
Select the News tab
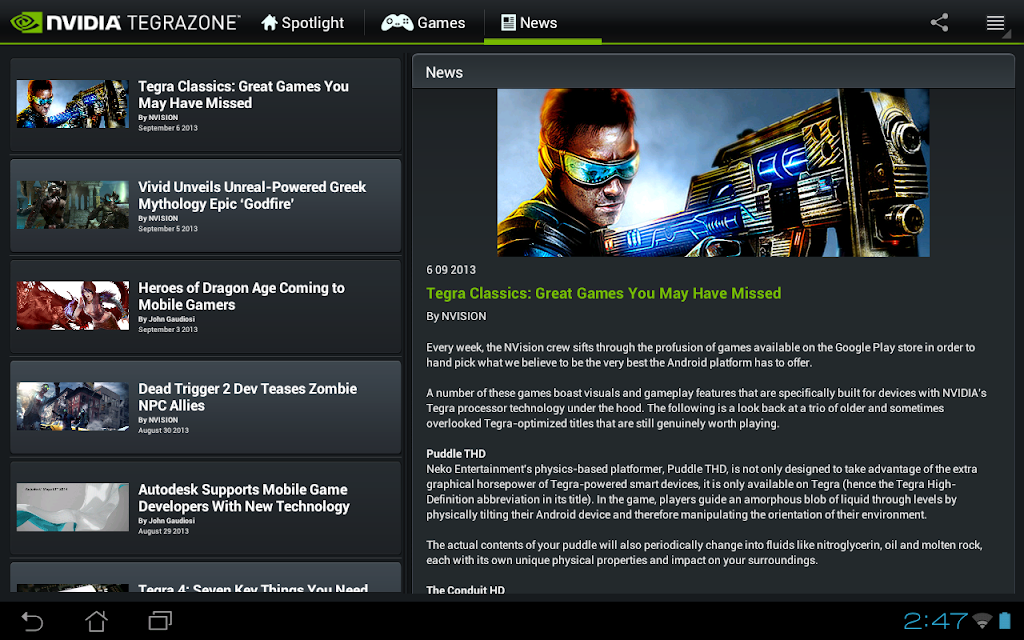(x=530, y=23)
